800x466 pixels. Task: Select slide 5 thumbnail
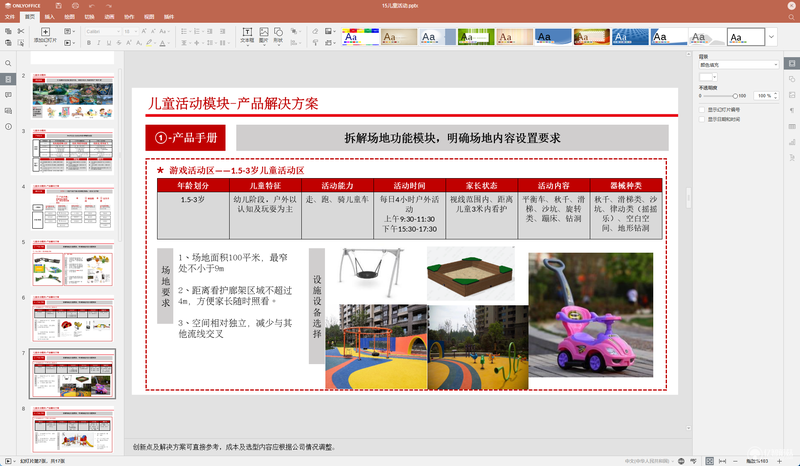[72, 264]
